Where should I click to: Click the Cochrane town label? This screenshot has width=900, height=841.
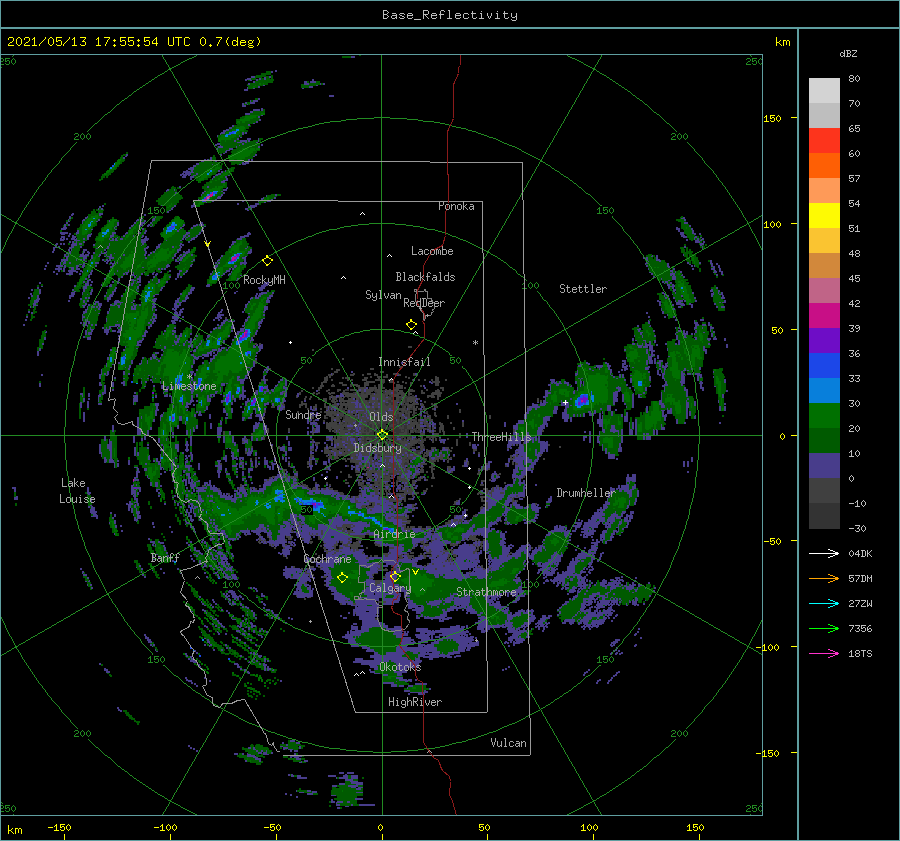[x=327, y=559]
